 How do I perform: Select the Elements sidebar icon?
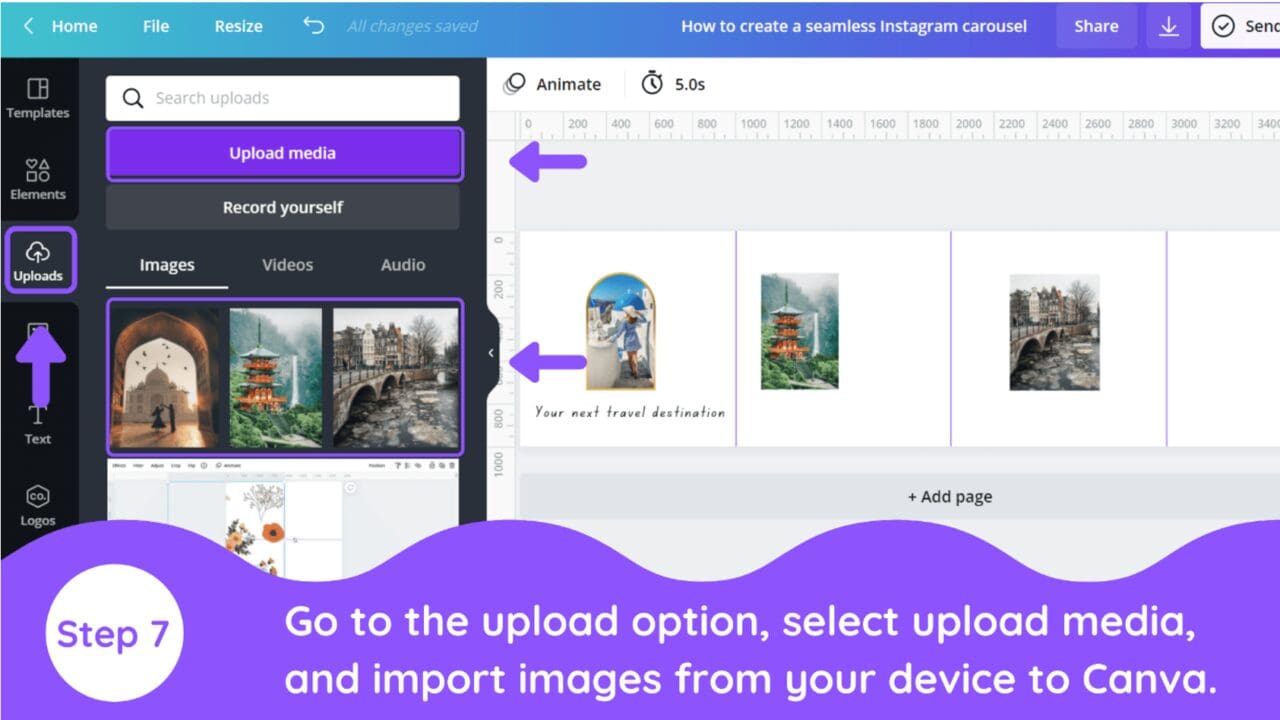(x=38, y=179)
